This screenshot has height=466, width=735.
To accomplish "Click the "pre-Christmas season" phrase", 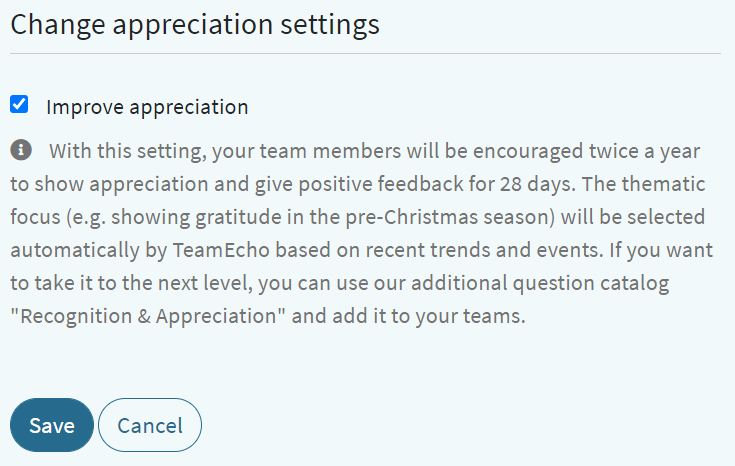I will click(x=450, y=218).
